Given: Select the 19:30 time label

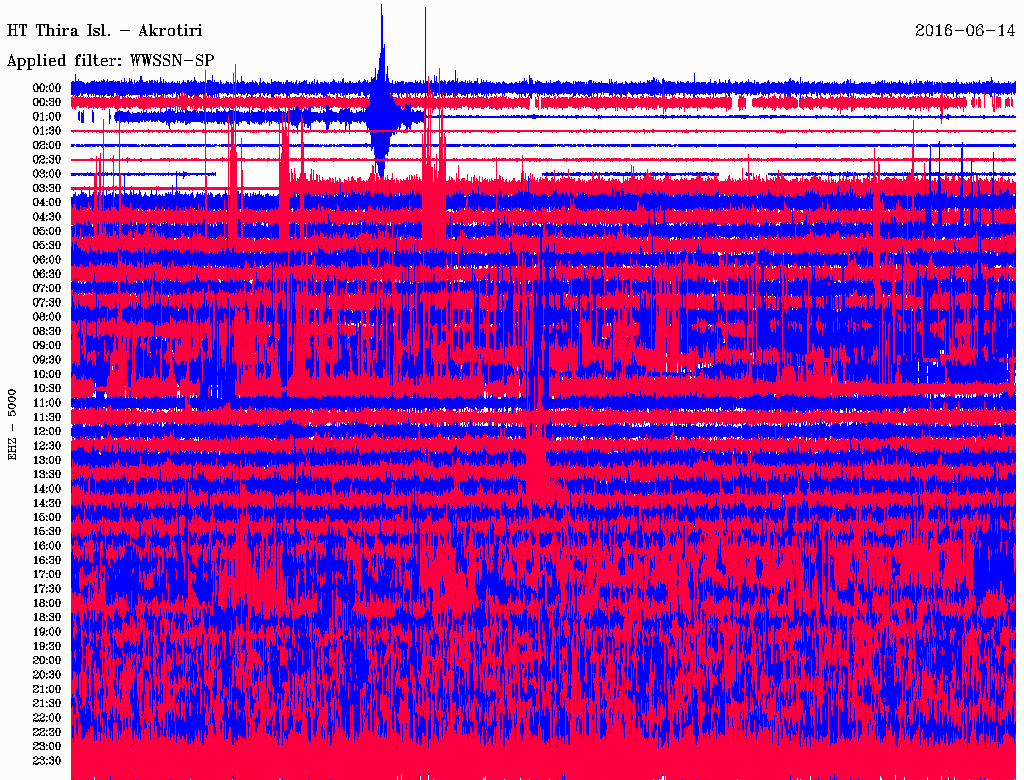Looking at the screenshot, I should coord(47,646).
